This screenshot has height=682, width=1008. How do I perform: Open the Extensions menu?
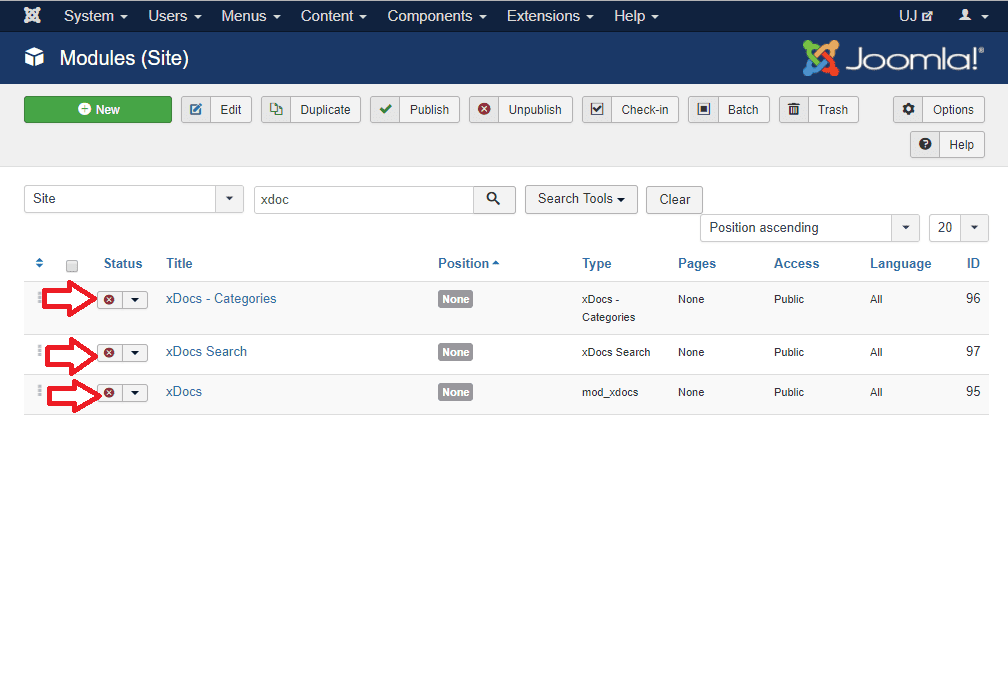(550, 16)
